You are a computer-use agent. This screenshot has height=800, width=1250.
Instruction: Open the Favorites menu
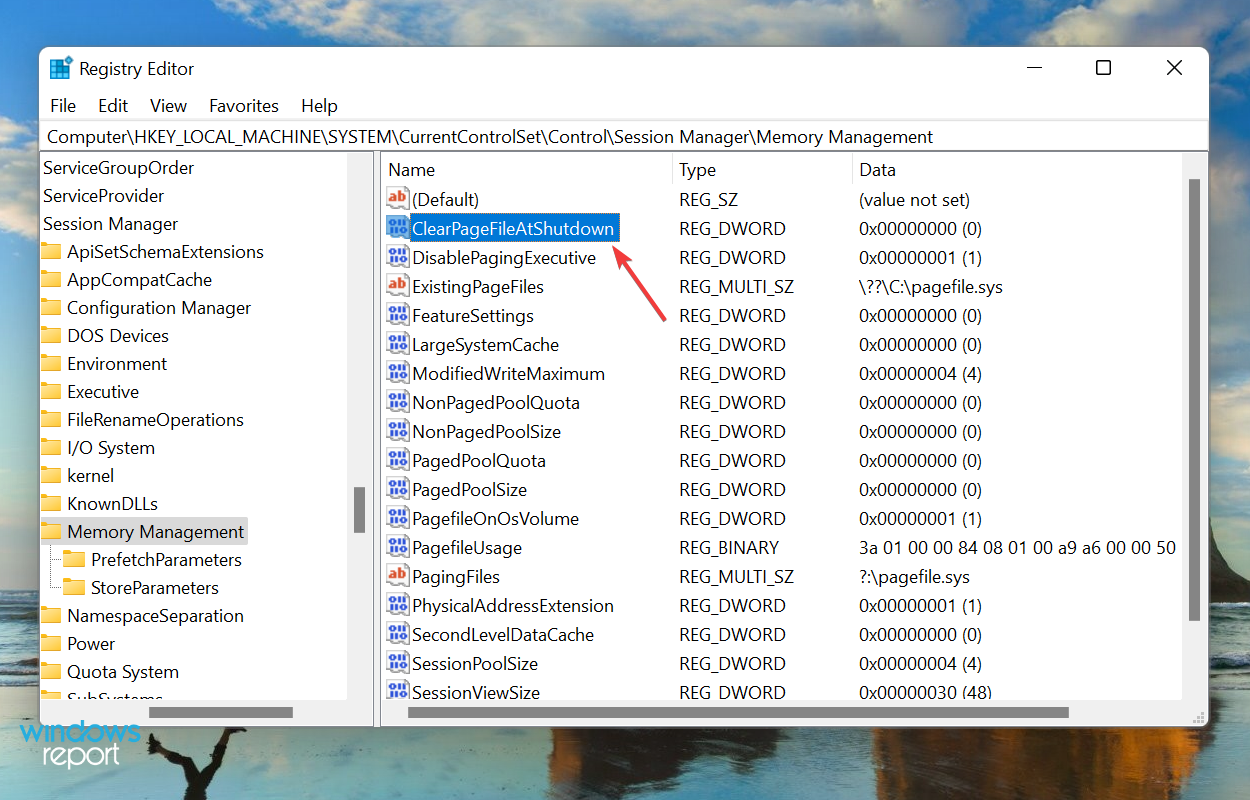(243, 105)
